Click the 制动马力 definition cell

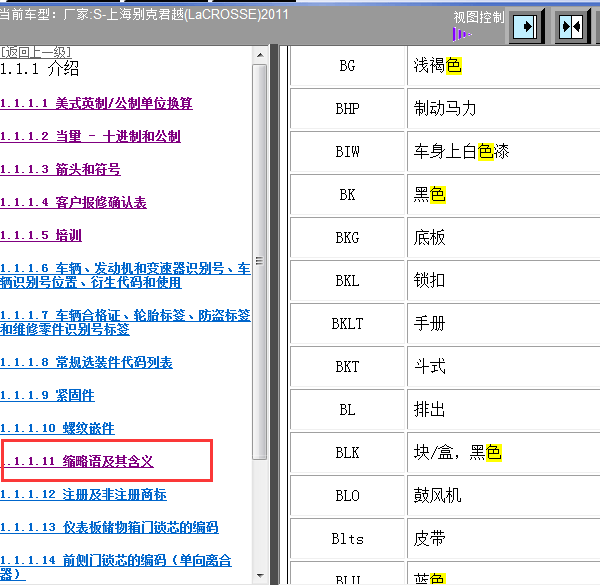pyautogui.click(x=503, y=109)
